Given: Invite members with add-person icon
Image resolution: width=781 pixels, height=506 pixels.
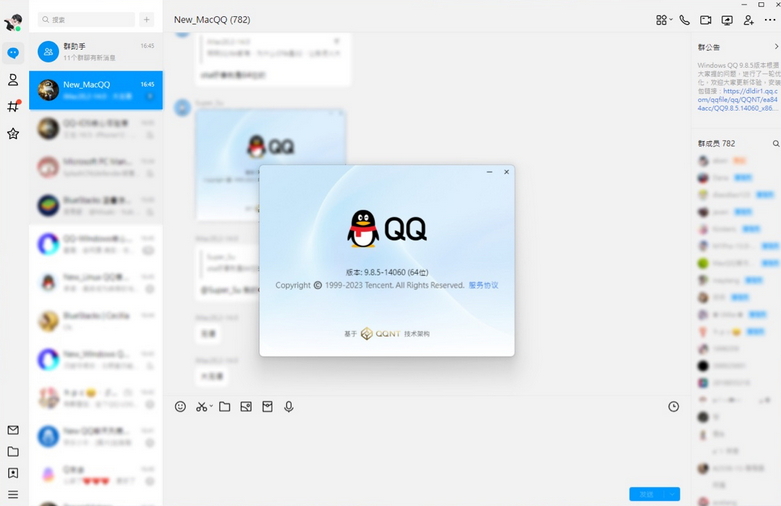Looking at the screenshot, I should (x=748, y=20).
